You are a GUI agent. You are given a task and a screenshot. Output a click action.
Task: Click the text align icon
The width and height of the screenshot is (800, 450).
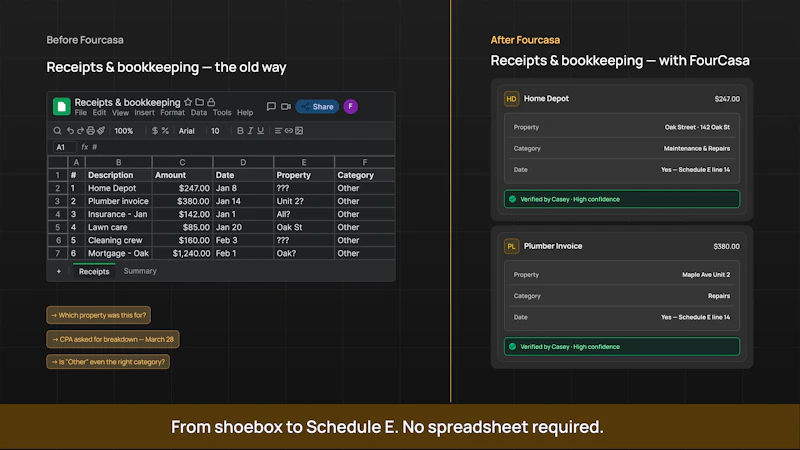tap(278, 131)
